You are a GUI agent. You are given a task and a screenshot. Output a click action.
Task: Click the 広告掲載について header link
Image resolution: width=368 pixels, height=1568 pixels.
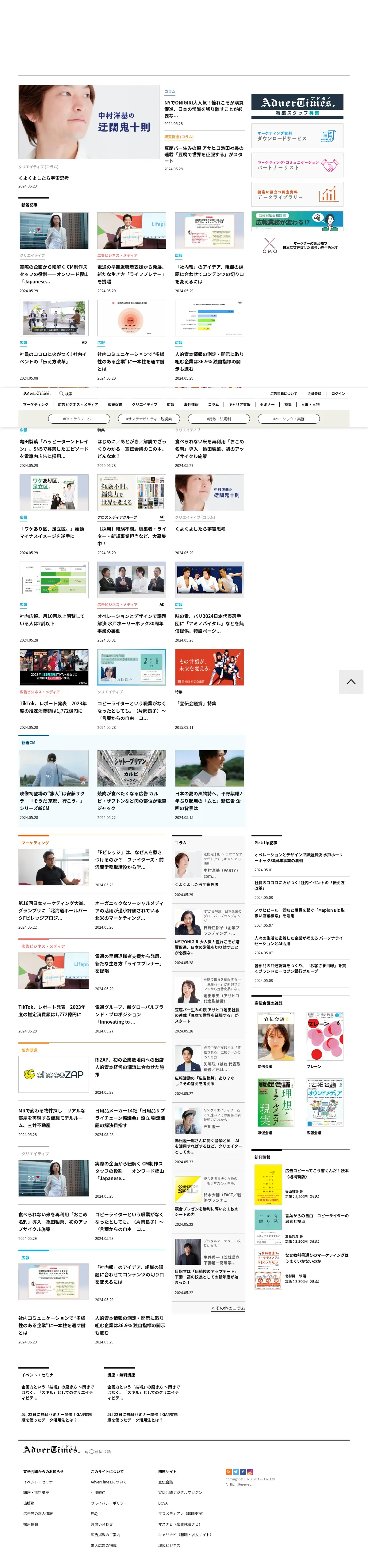283,394
